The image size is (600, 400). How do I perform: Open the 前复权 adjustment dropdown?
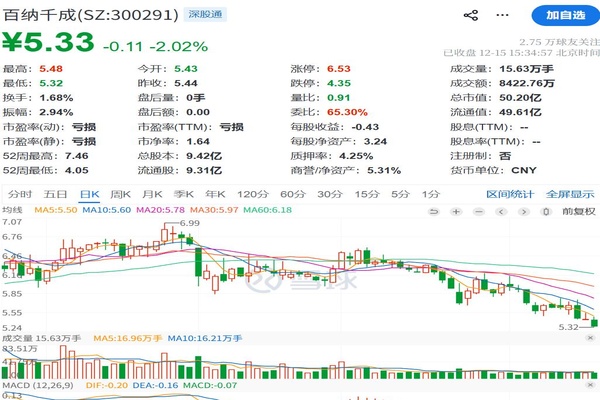[x=579, y=212]
